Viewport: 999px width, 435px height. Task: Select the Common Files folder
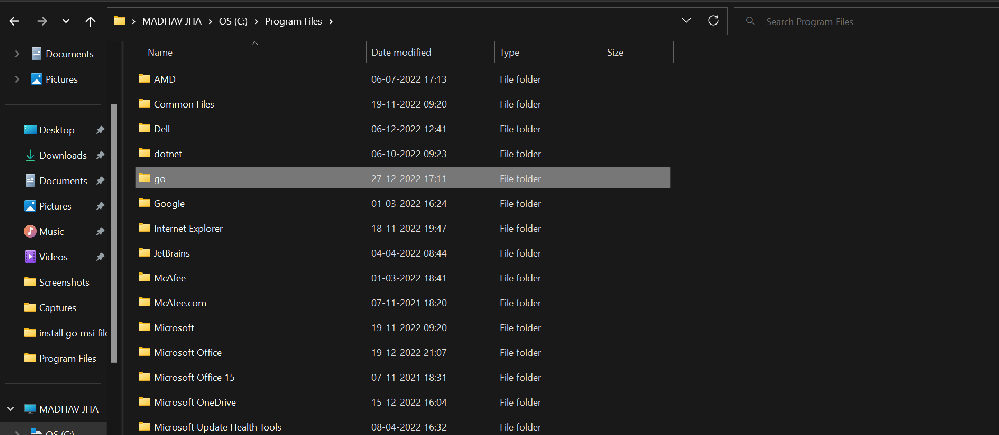pyautogui.click(x=184, y=104)
